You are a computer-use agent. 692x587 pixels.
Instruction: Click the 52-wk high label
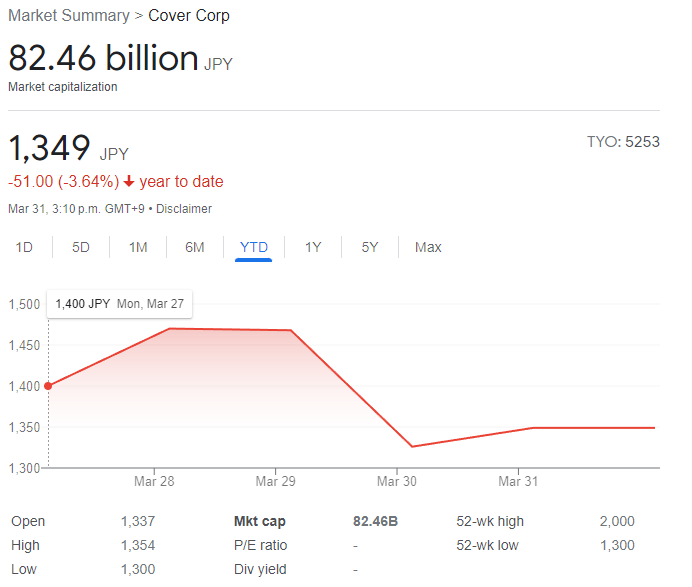(x=490, y=521)
